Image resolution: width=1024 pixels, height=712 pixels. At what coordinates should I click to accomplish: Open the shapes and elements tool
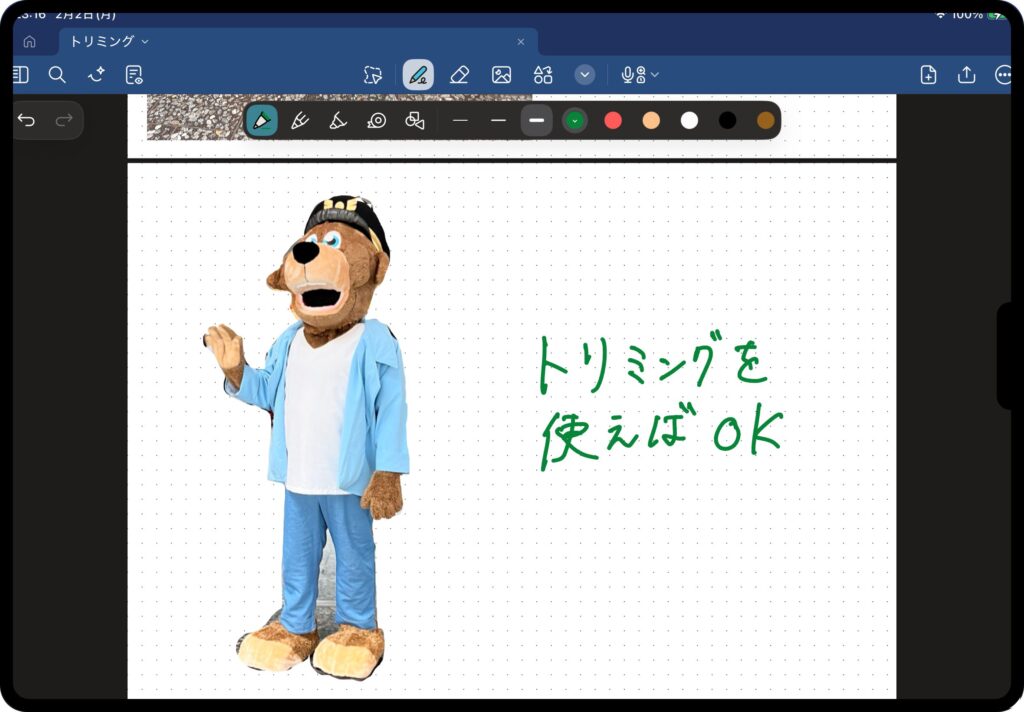543,75
